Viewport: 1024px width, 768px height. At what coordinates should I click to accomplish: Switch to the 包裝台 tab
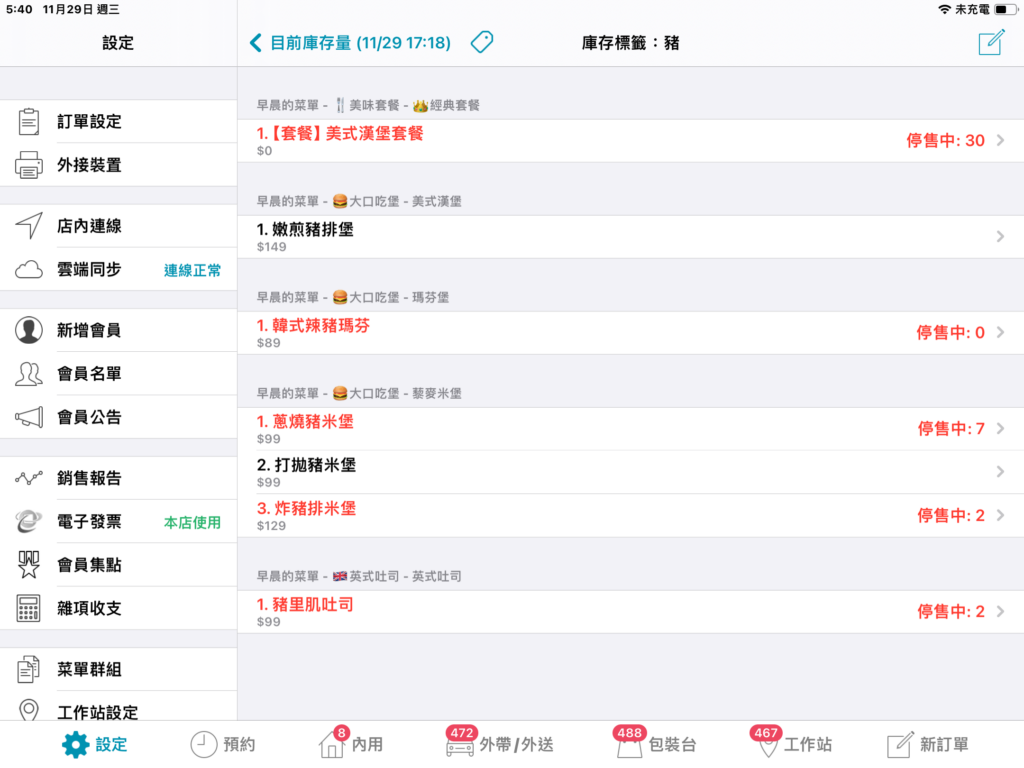click(655, 743)
